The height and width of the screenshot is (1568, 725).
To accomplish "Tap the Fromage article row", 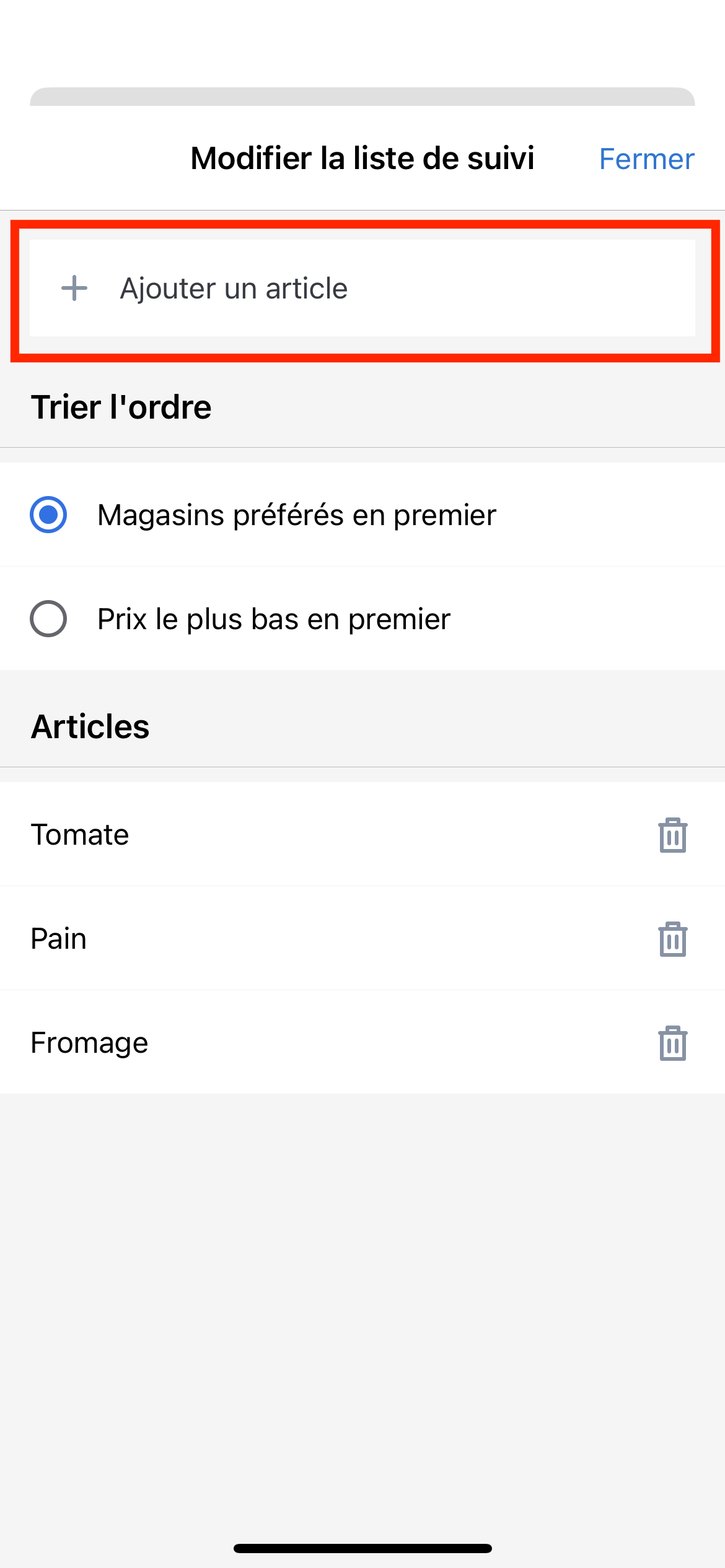I will tap(362, 1042).
